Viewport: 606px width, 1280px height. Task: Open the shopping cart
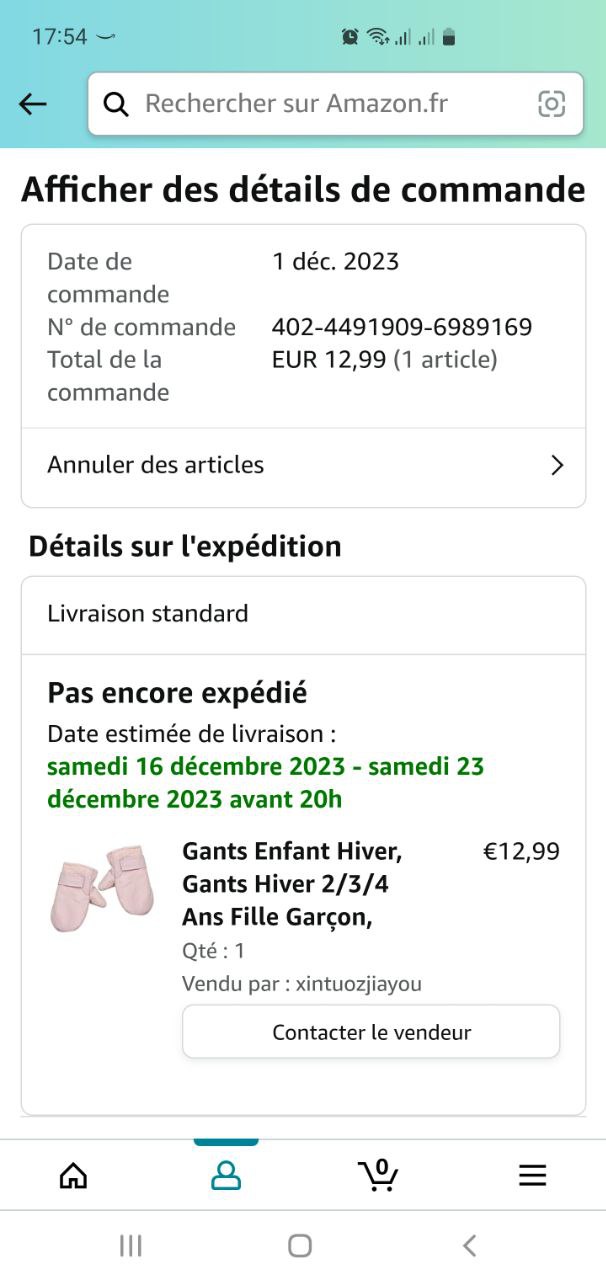[378, 1174]
